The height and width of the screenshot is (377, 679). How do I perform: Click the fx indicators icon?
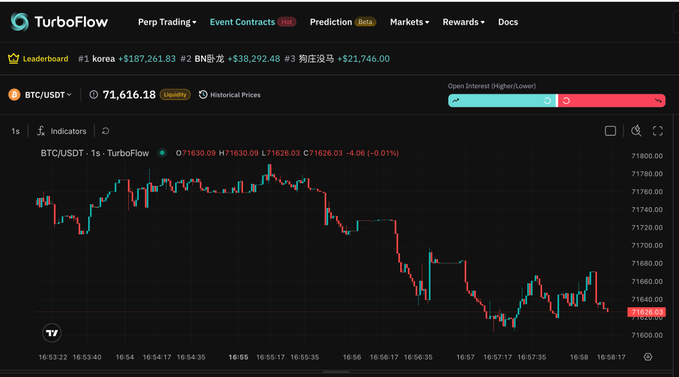point(41,131)
